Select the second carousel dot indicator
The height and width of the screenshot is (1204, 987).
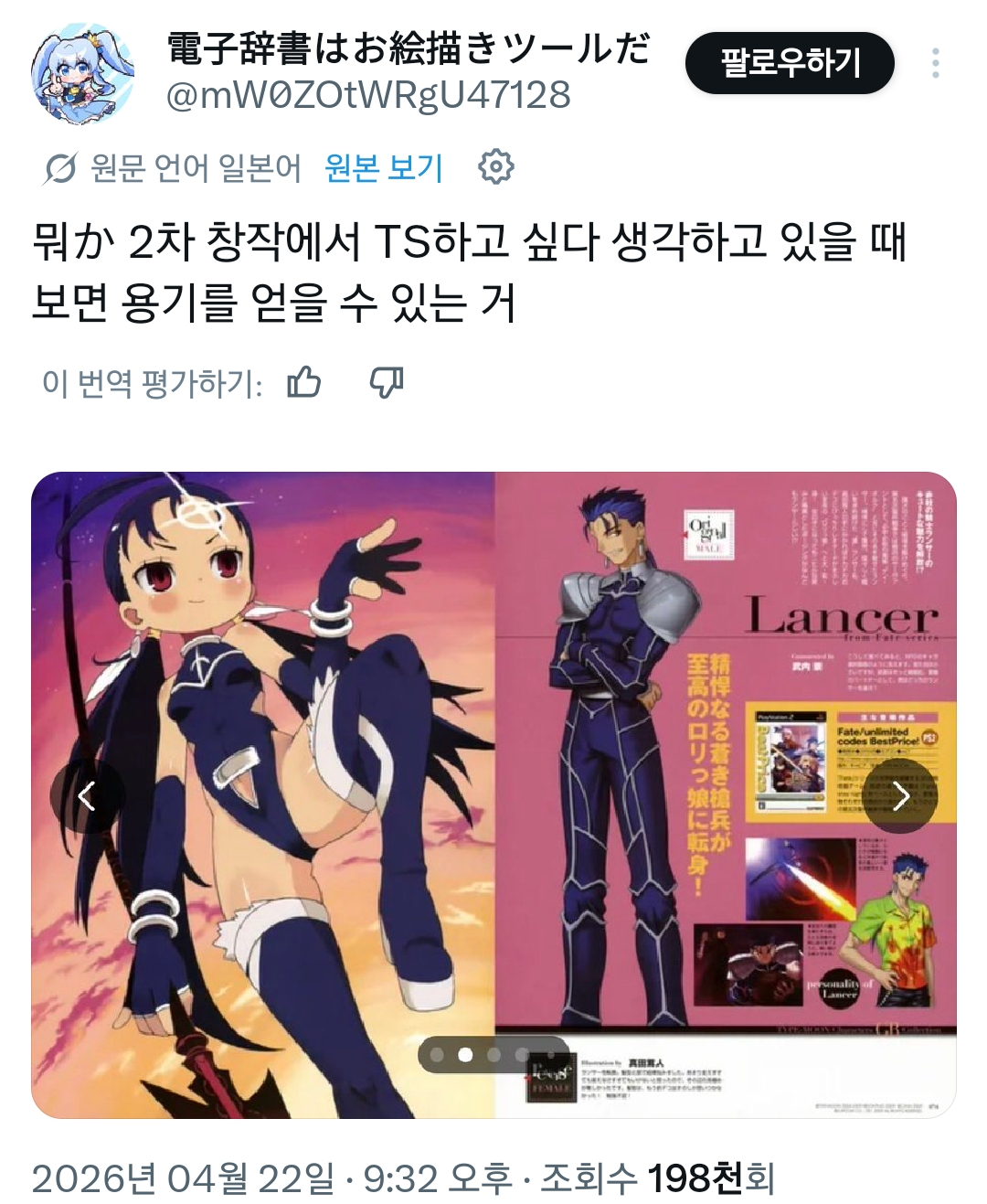pyautogui.click(x=465, y=1055)
